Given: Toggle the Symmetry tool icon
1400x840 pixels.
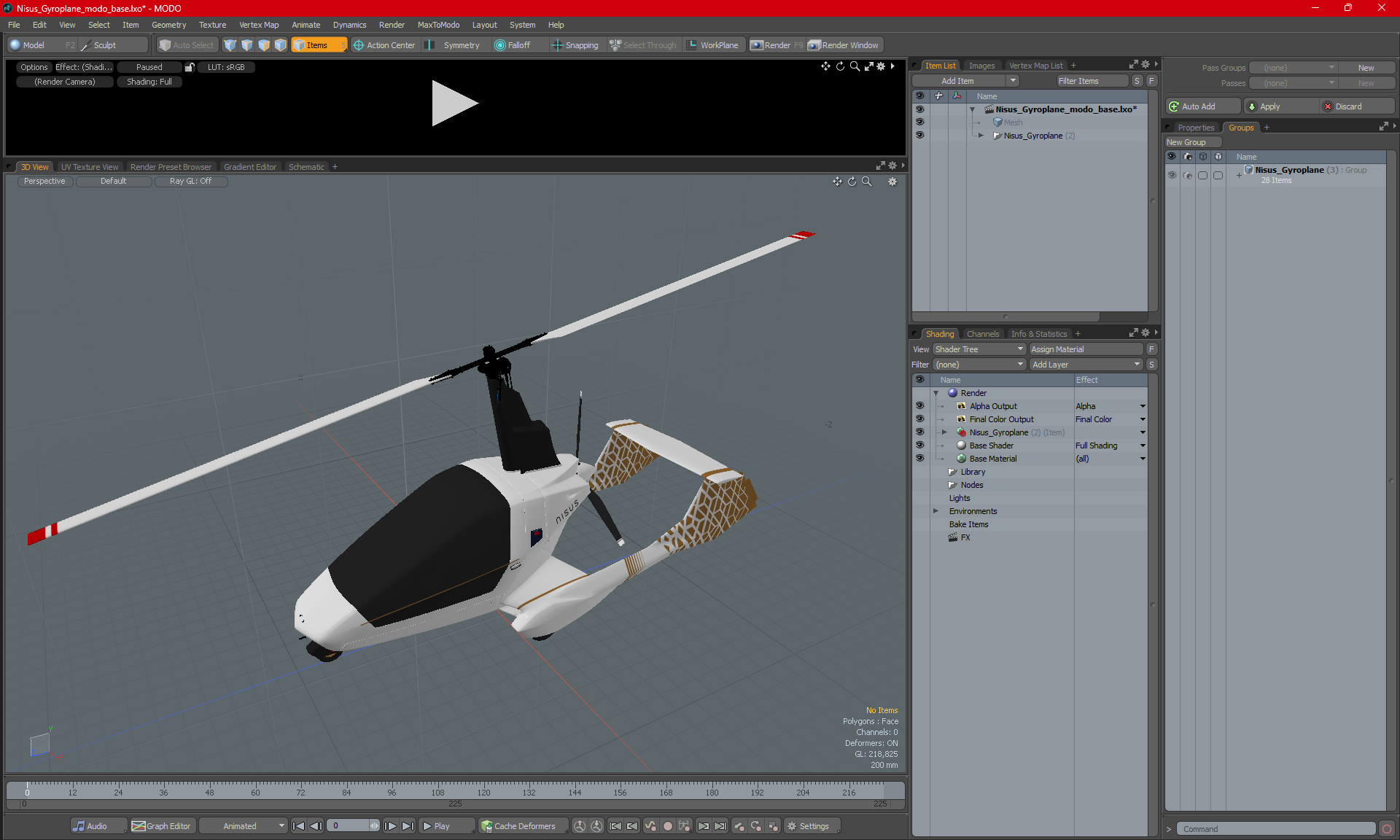Looking at the screenshot, I should pyautogui.click(x=430, y=45).
